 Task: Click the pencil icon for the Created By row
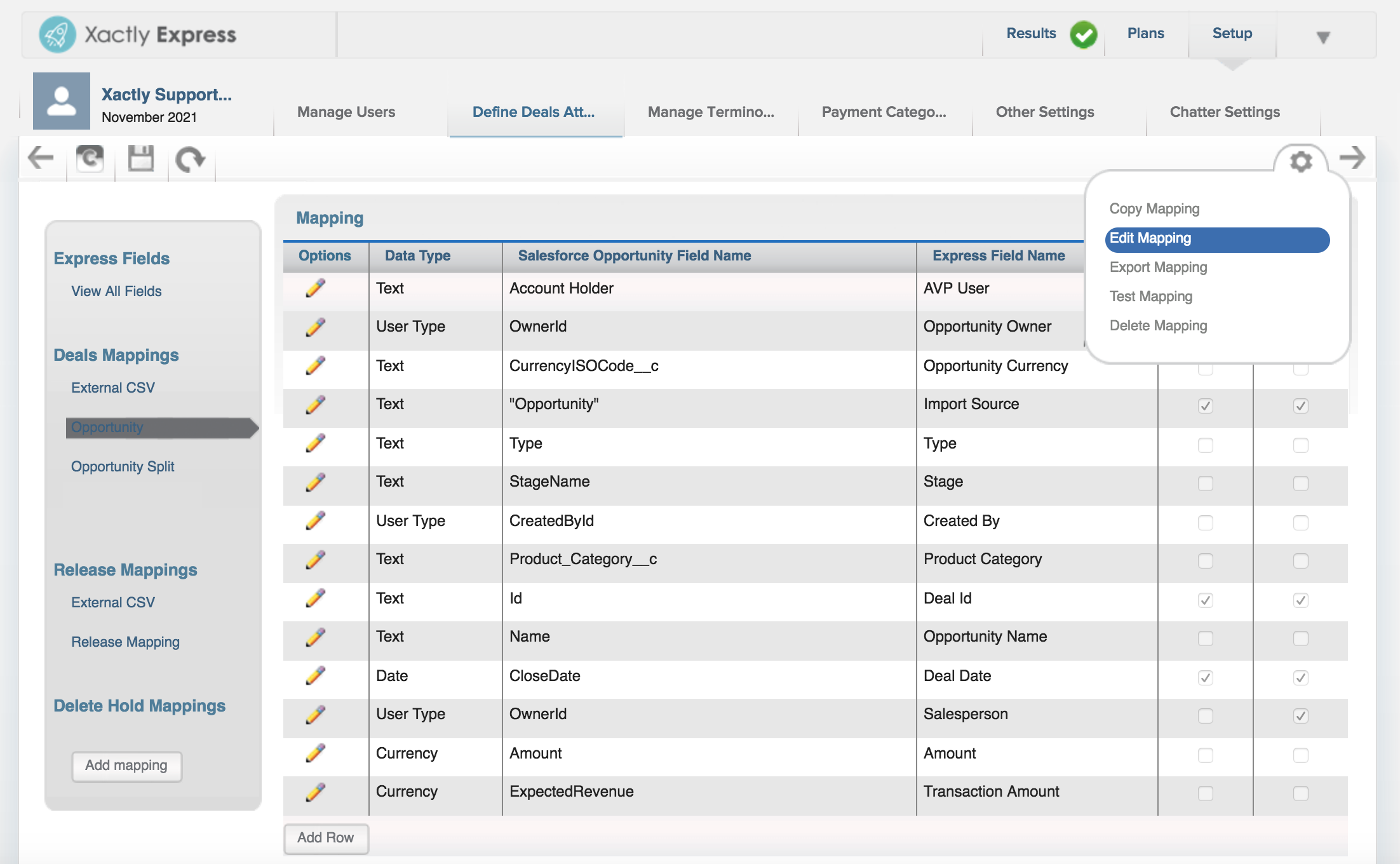click(316, 520)
